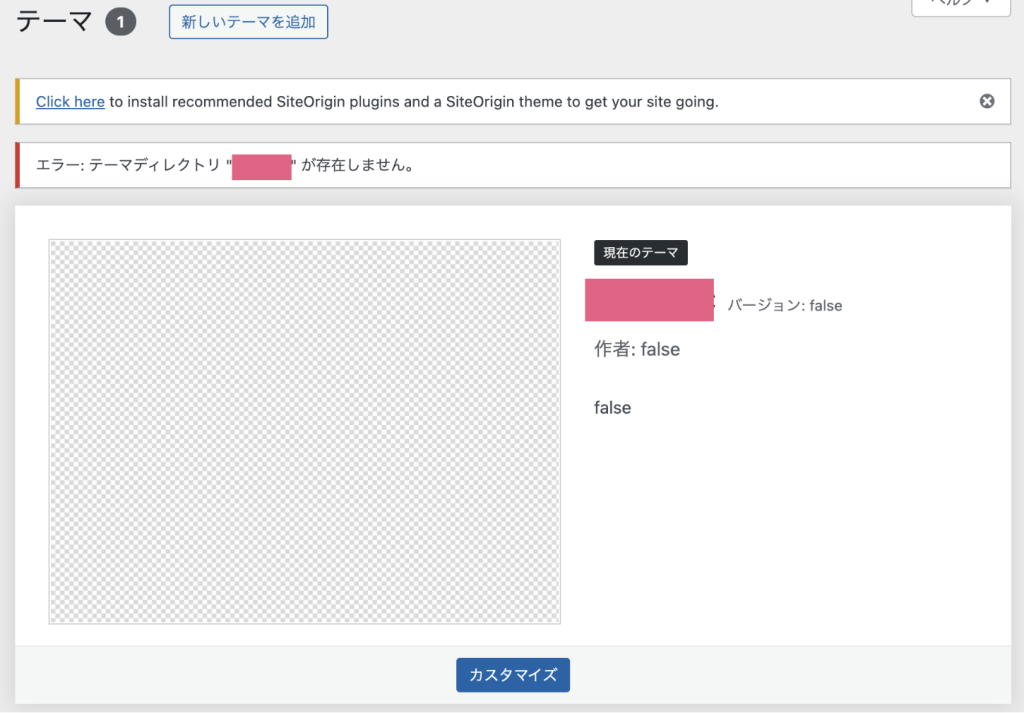Click the 作者: false author line
Image resolution: width=1024 pixels, height=713 pixels.
(637, 349)
